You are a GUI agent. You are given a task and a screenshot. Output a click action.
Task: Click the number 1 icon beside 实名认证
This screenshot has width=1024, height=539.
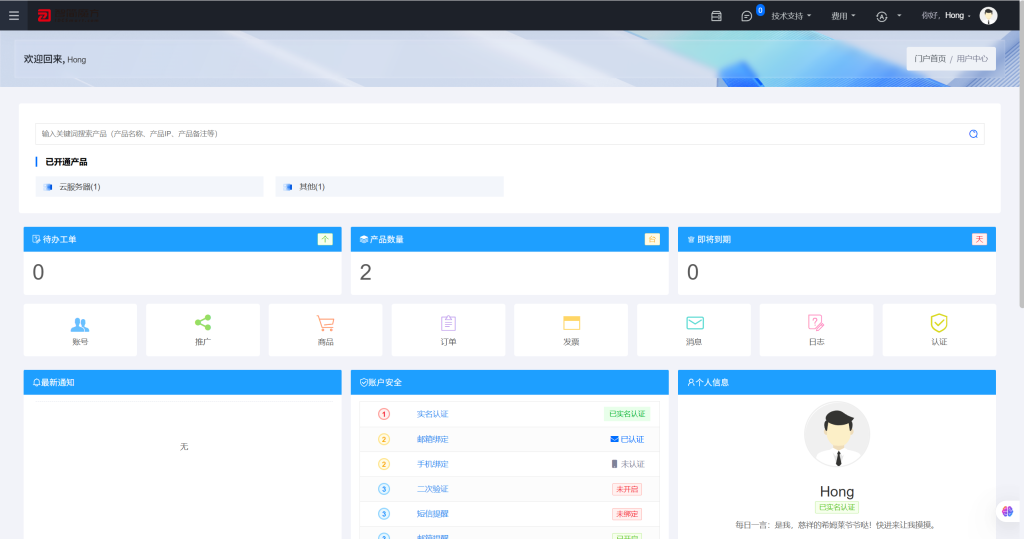(x=384, y=414)
